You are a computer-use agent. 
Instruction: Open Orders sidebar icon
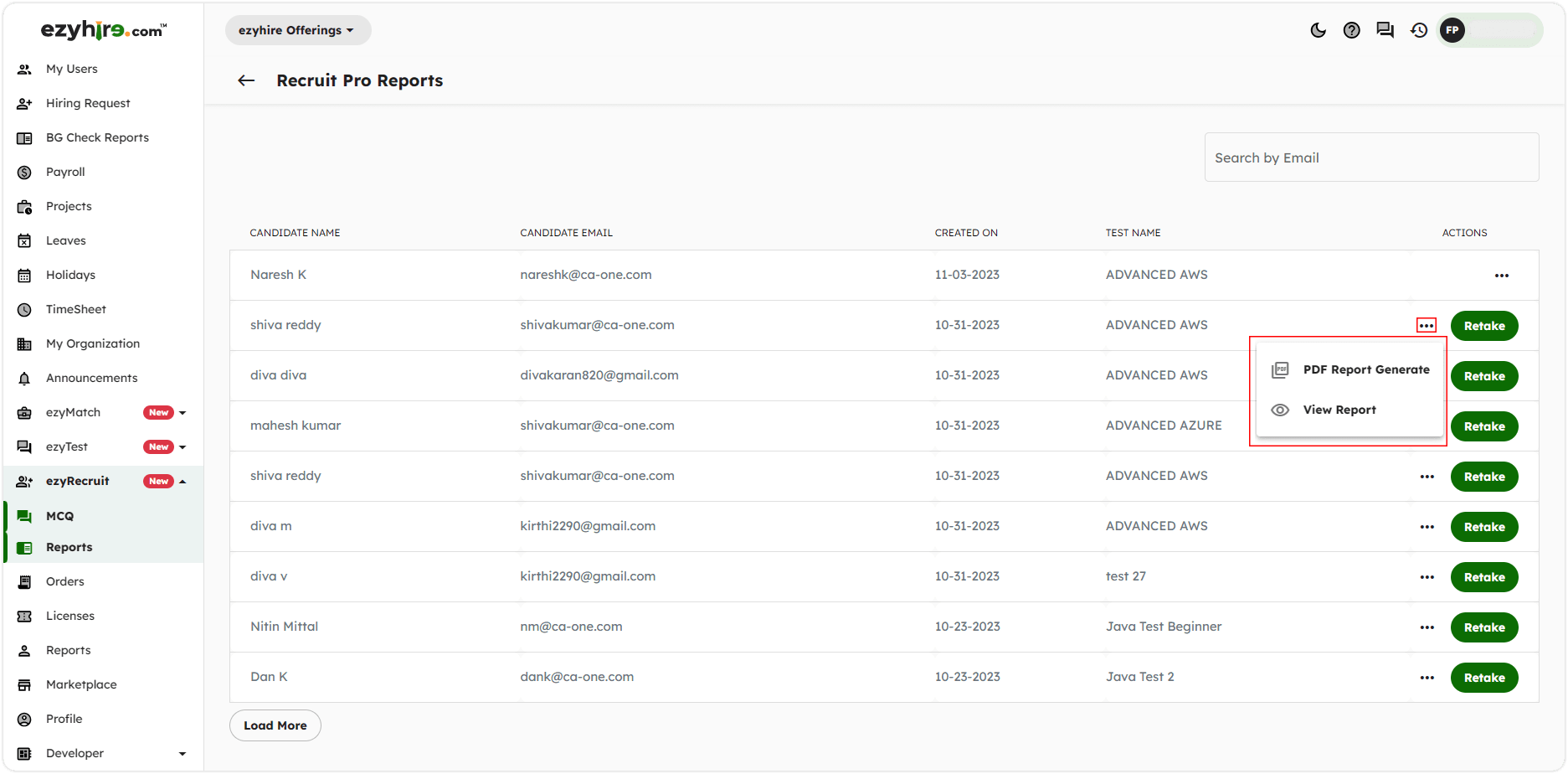[x=24, y=581]
